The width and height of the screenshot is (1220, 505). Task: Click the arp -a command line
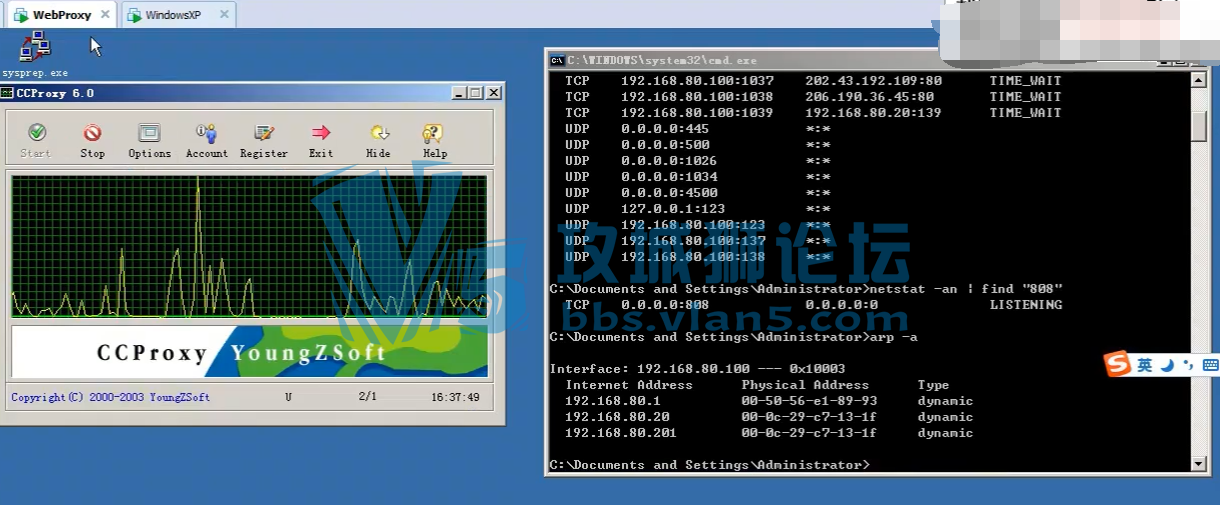(x=734, y=337)
